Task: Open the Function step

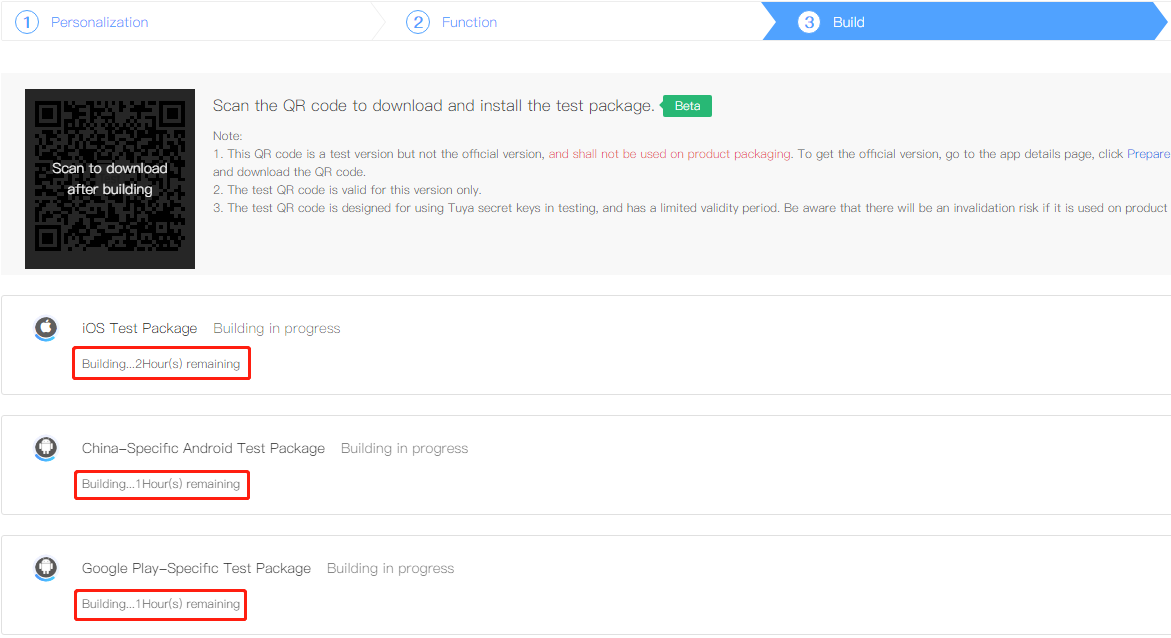Action: point(469,22)
